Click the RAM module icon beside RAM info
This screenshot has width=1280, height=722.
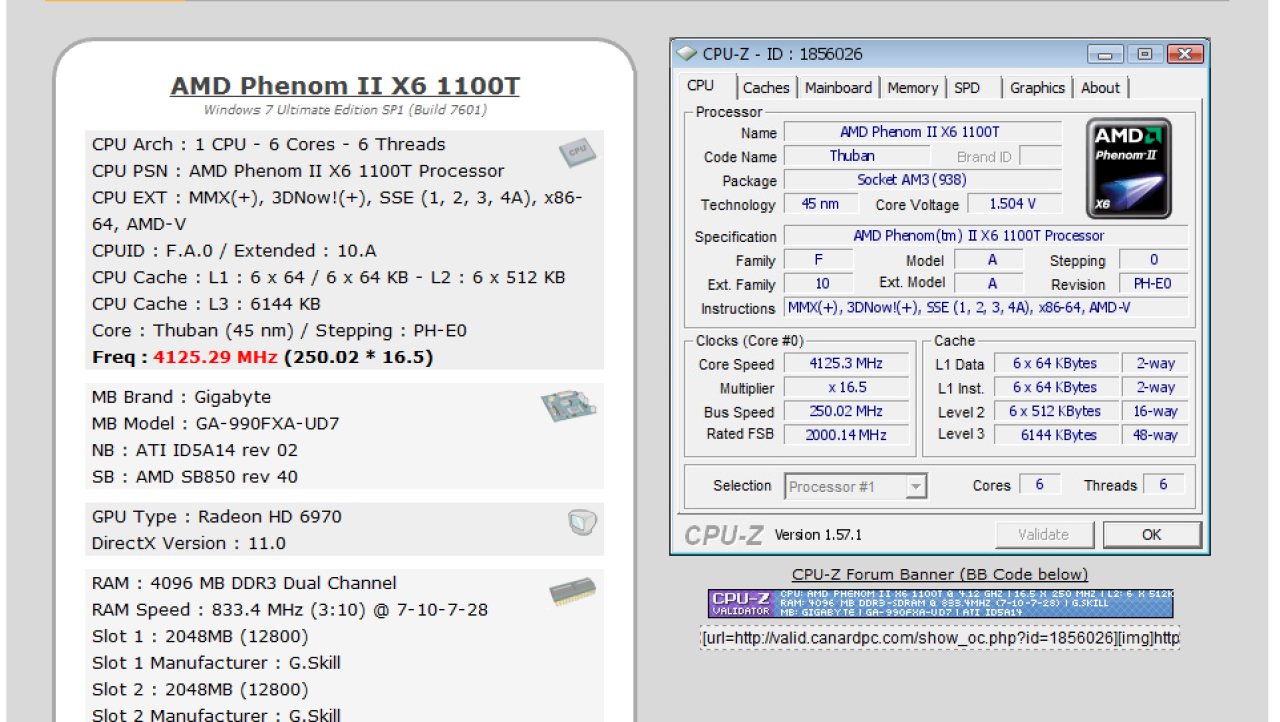573,593
